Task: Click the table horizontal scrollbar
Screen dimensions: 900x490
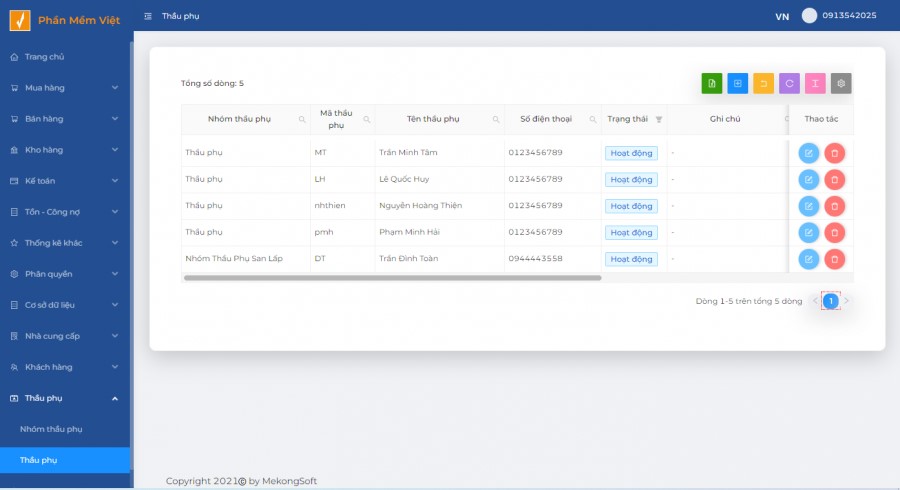Action: [393, 278]
